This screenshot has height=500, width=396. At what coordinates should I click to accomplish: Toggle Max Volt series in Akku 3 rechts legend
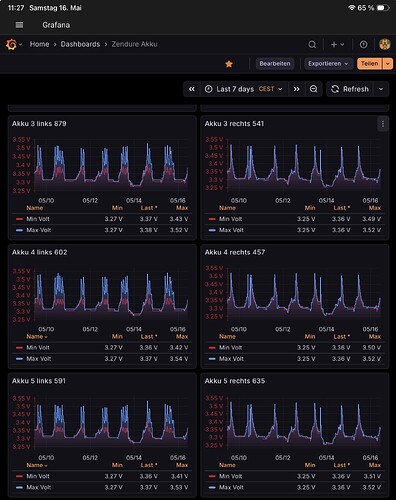tap(231, 230)
